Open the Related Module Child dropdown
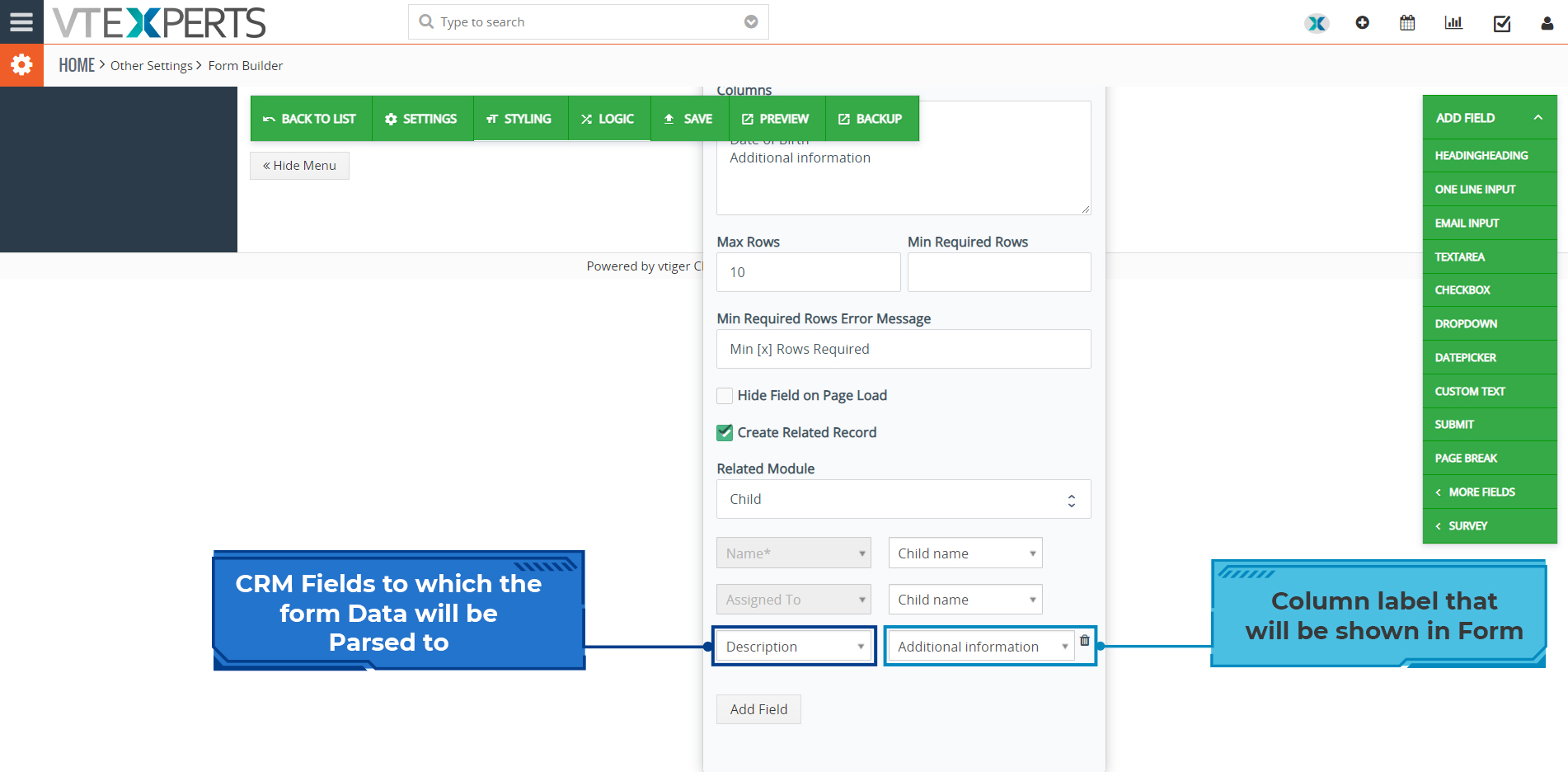 coord(904,499)
